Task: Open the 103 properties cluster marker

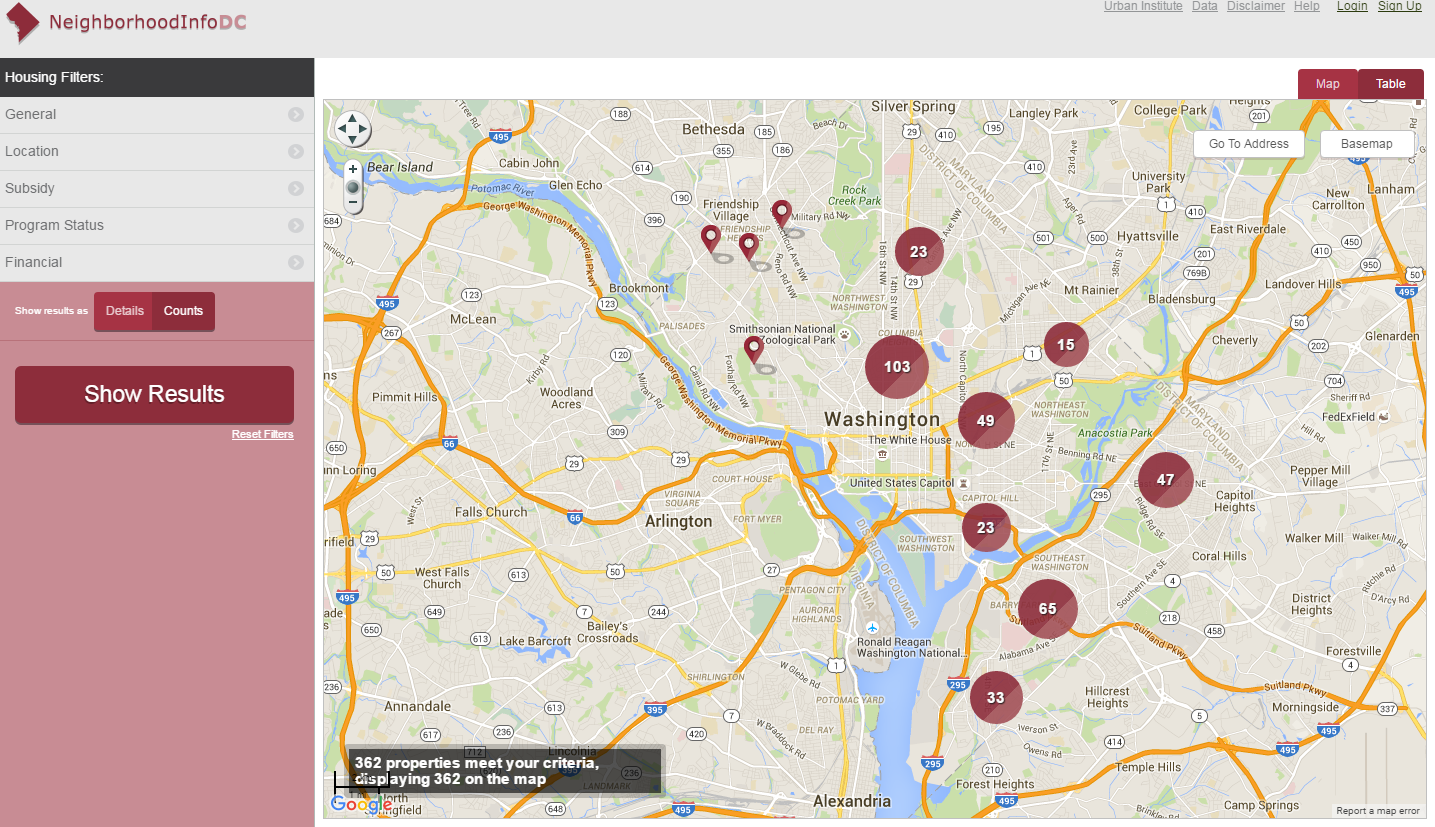Action: [897, 367]
